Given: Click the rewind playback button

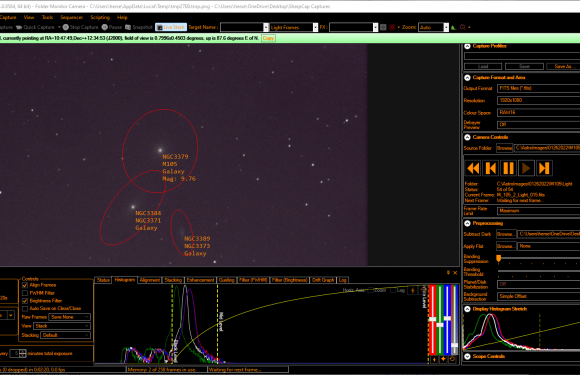Looking at the screenshot, I should [473, 168].
